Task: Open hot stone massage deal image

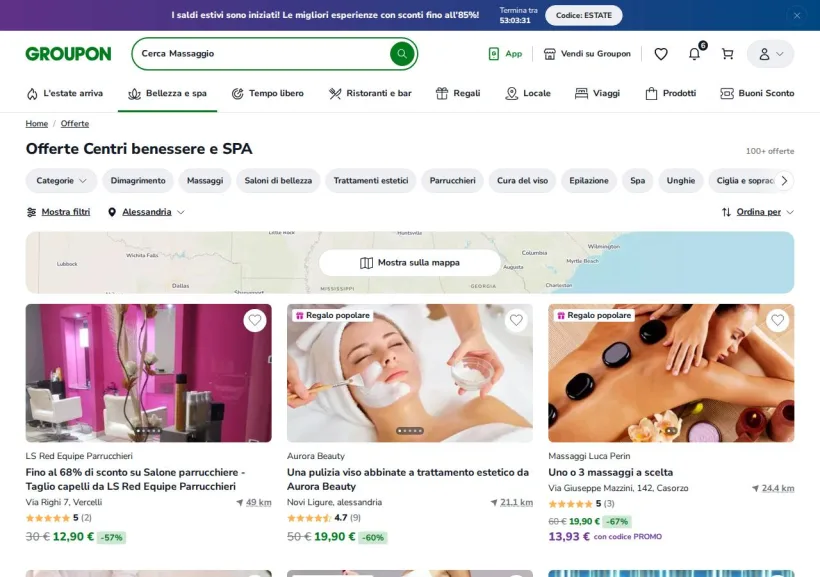Action: (671, 373)
